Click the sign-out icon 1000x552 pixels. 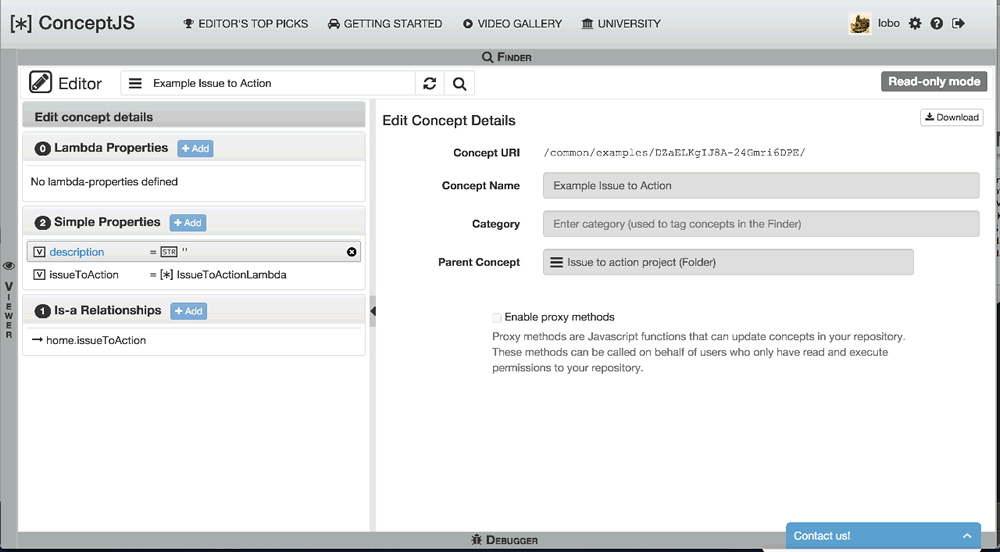(958, 24)
